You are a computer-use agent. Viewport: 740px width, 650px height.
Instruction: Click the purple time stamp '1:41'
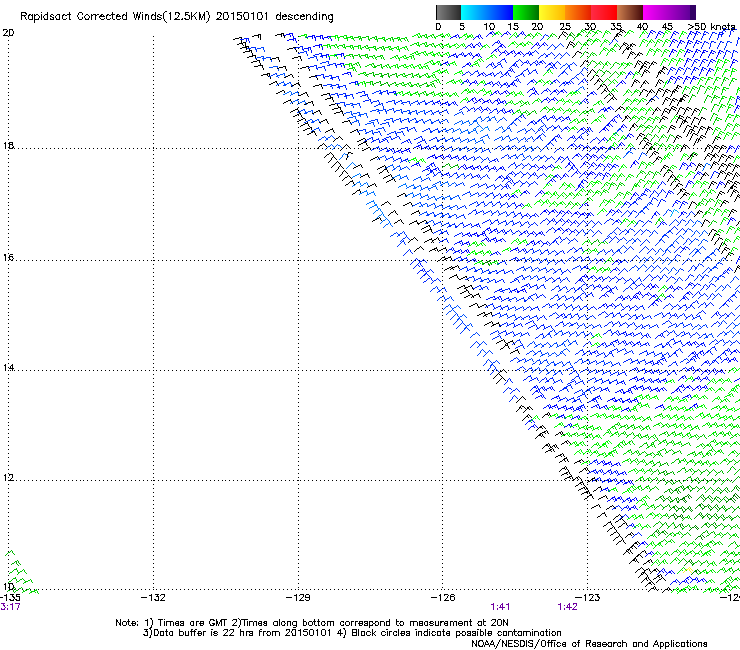point(500,607)
